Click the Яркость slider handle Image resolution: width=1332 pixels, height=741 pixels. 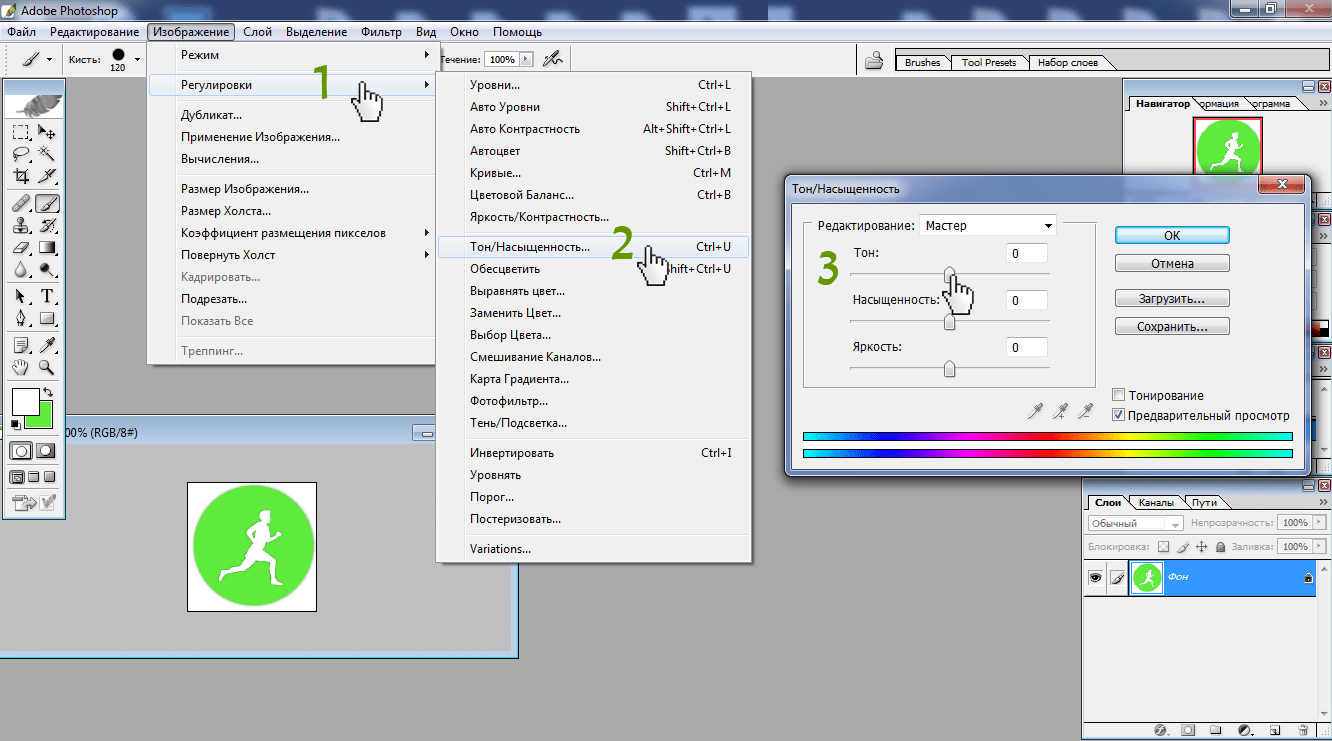(949, 369)
